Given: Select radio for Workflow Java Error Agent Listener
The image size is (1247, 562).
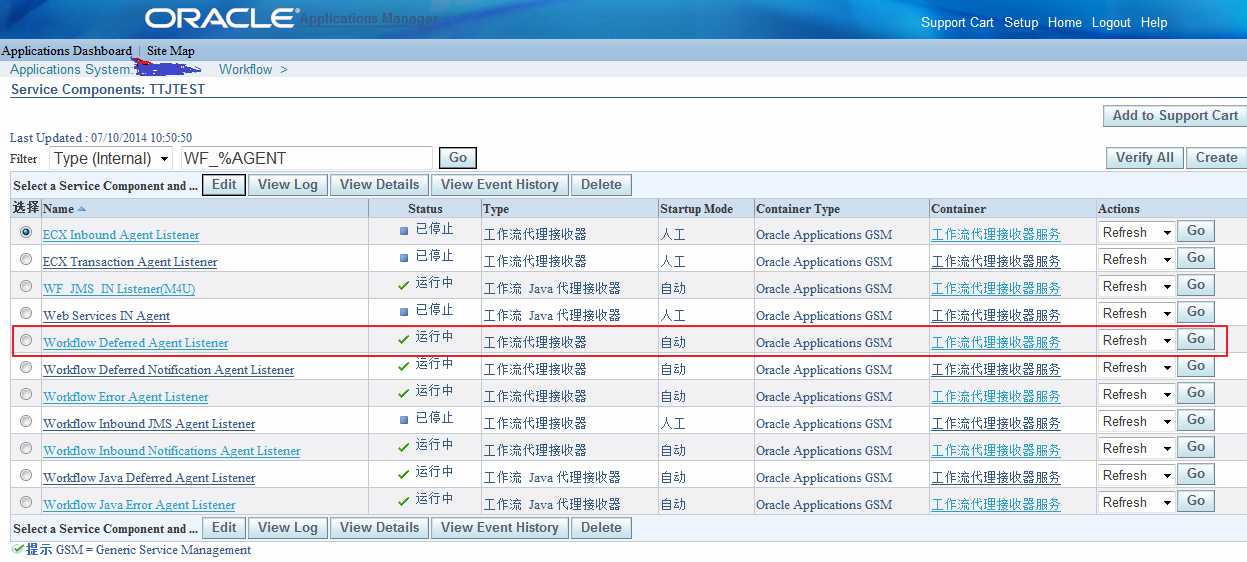Looking at the screenshot, I should (x=26, y=502).
